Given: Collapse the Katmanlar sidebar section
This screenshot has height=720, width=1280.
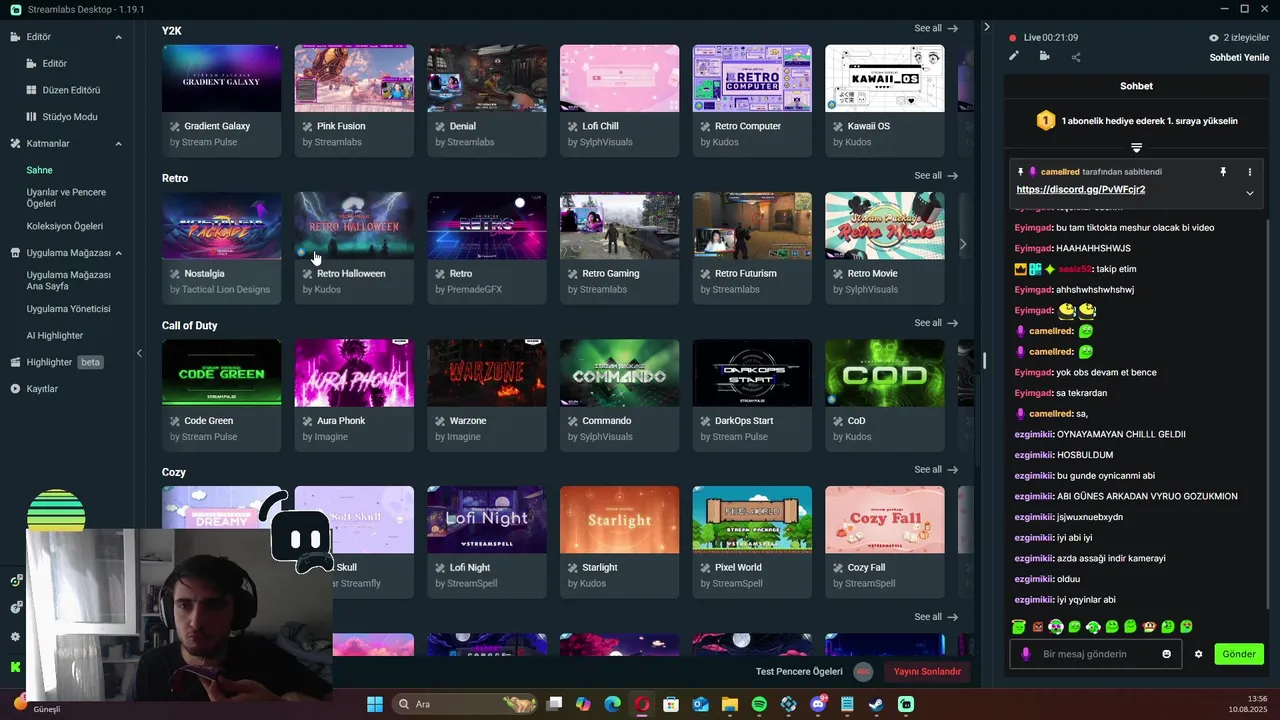Looking at the screenshot, I should (x=118, y=144).
